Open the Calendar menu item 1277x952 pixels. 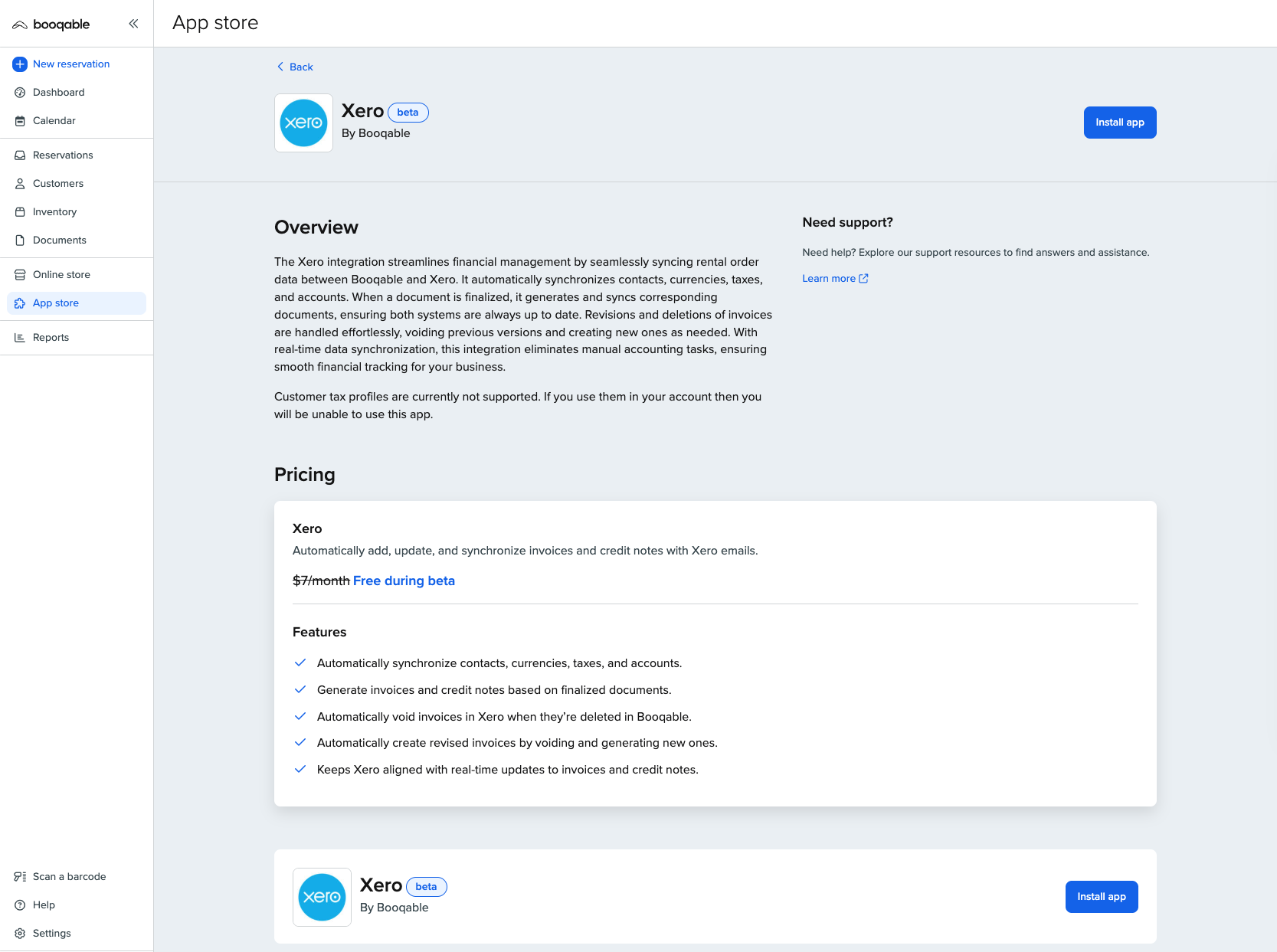54,121
